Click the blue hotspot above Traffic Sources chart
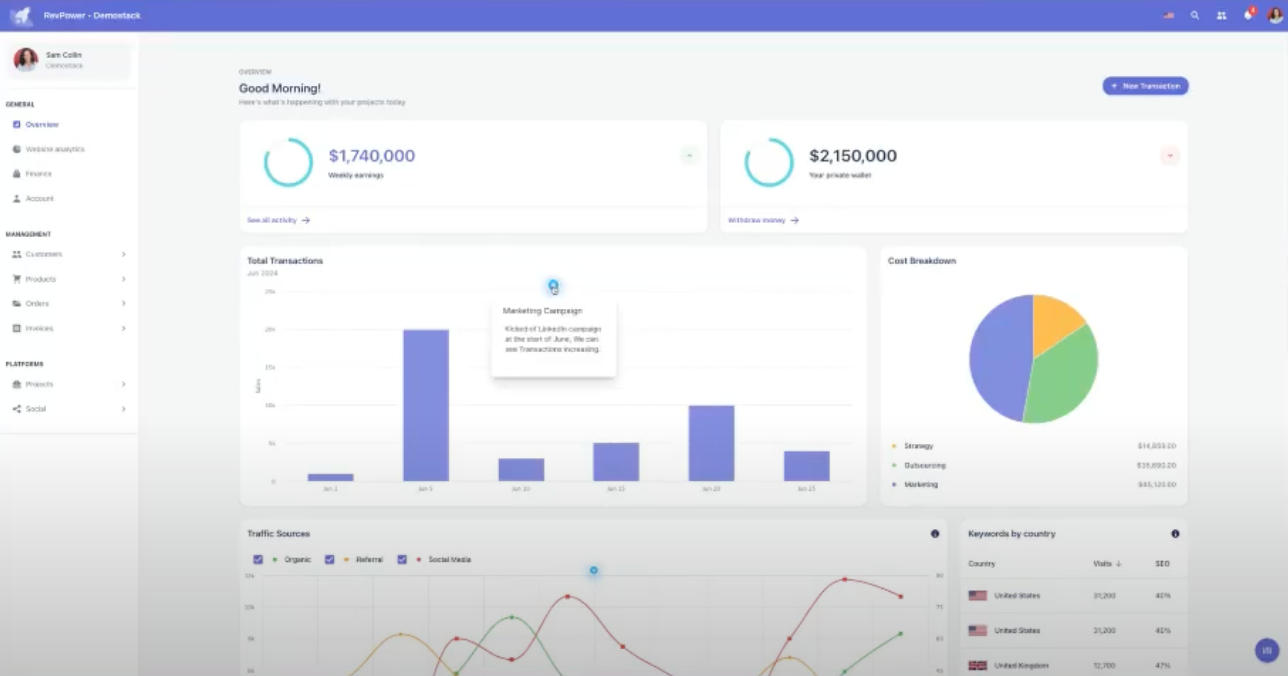1288x676 pixels. pos(593,570)
